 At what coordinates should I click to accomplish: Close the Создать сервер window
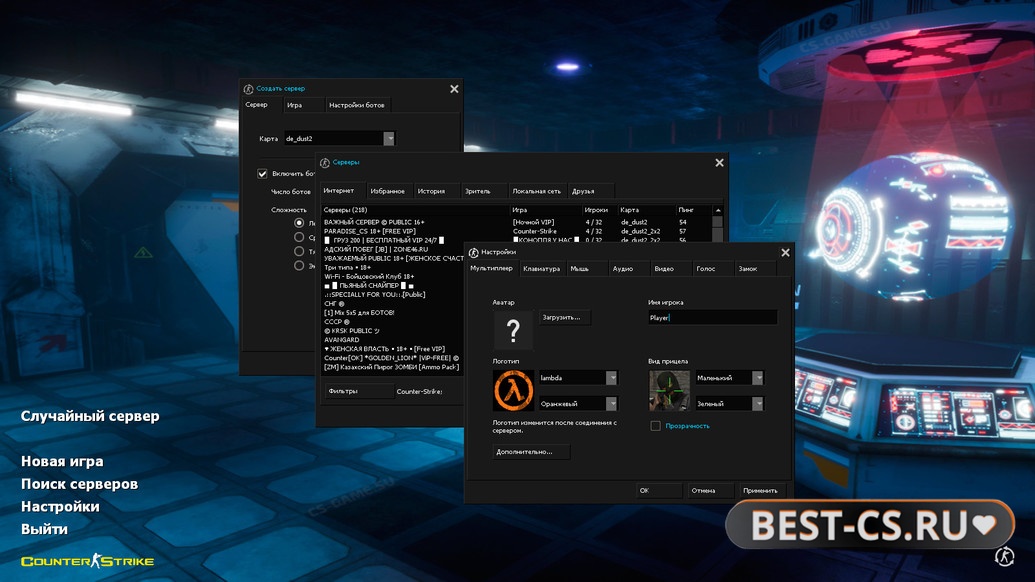point(454,88)
